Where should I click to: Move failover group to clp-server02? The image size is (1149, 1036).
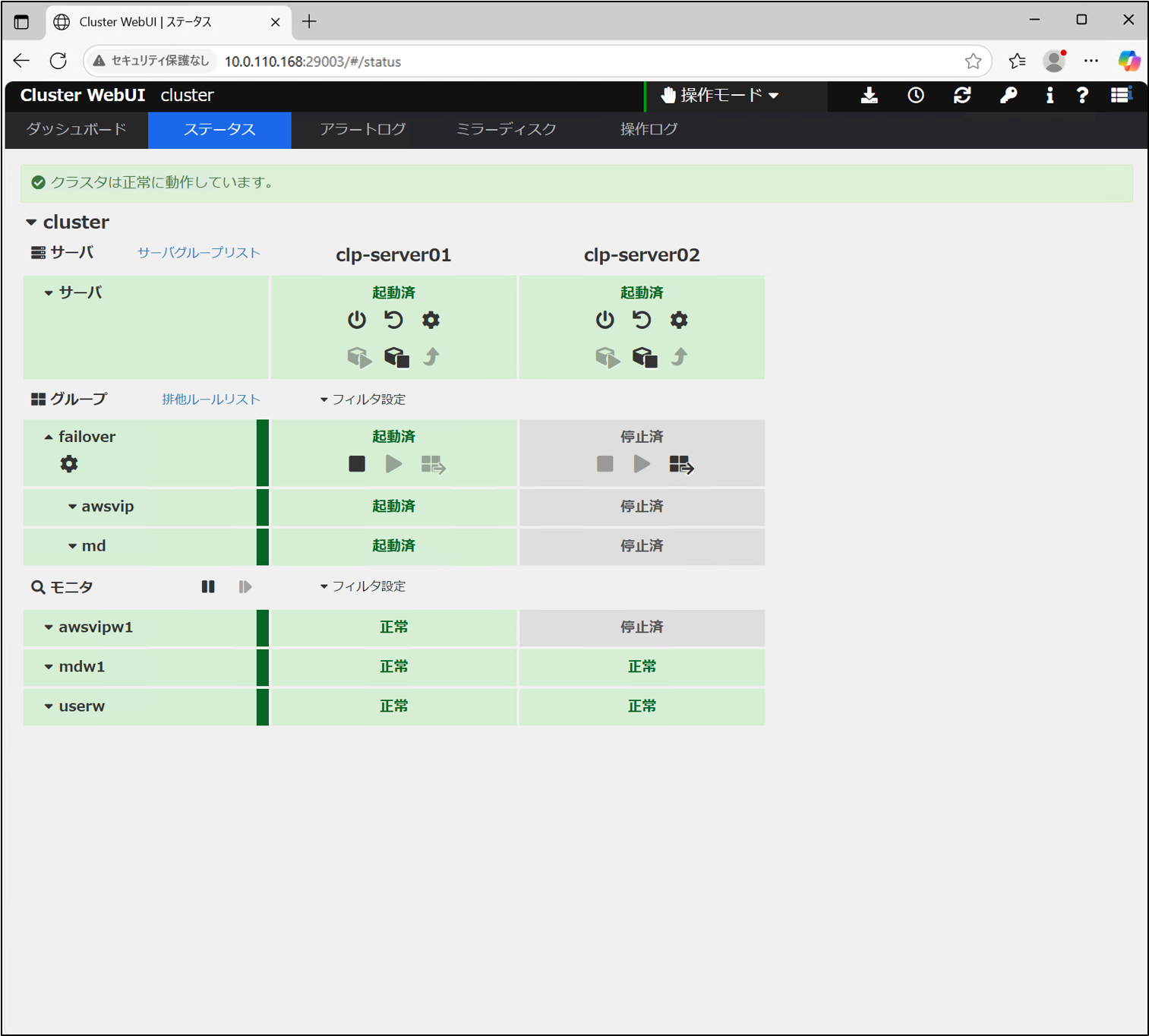pyautogui.click(x=680, y=464)
